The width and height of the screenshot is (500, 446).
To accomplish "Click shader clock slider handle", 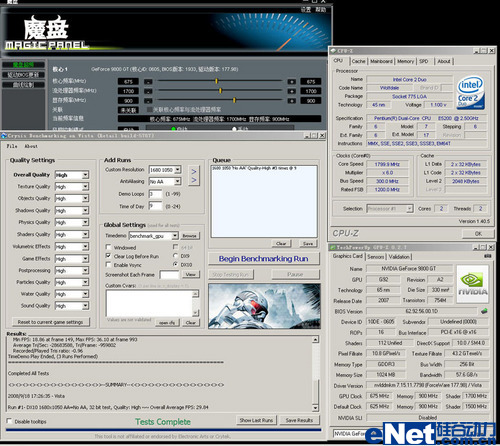I will tap(220, 91).
